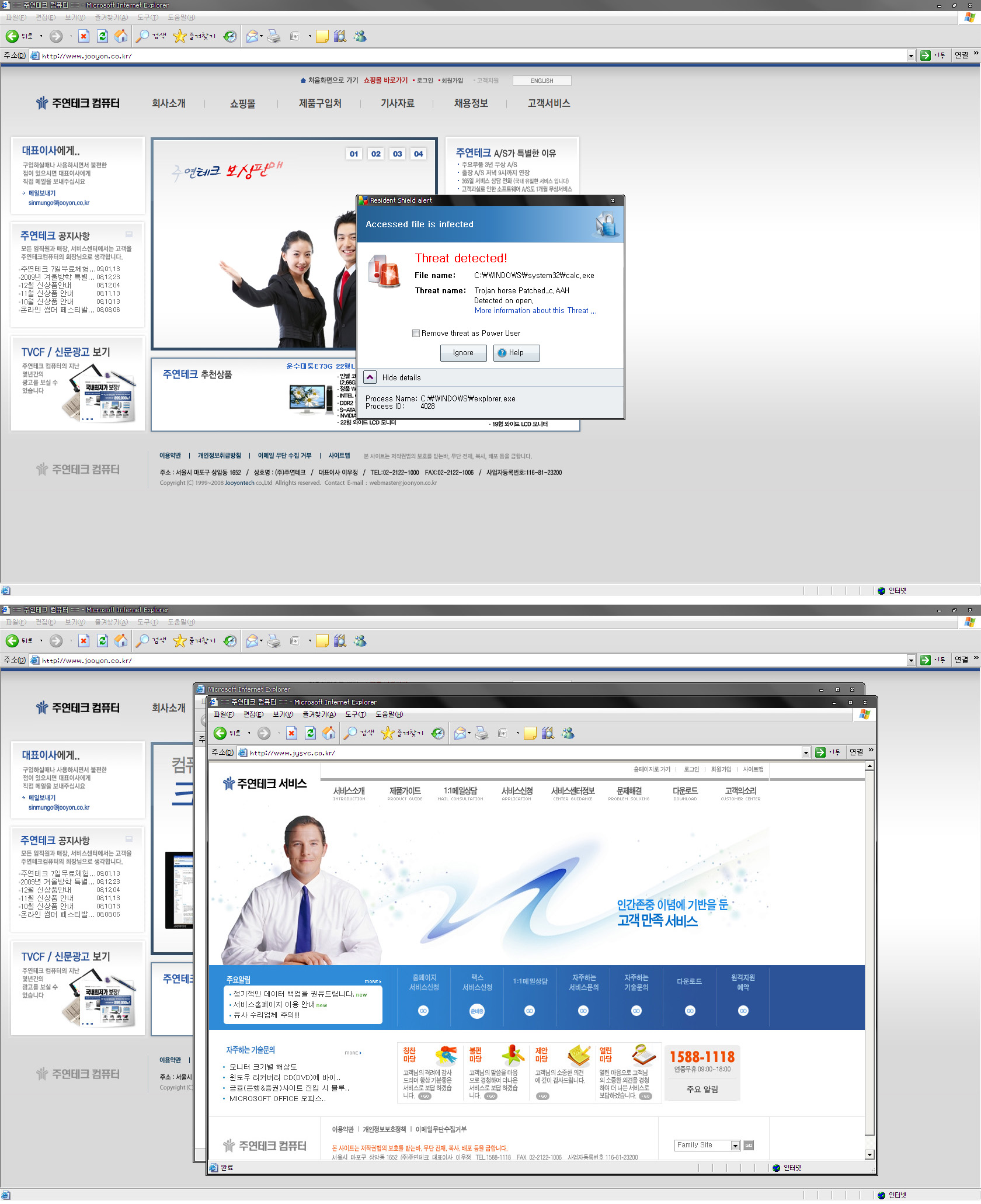The image size is (981, 1204).
Task: Click scroll up arrow in jysvc.co.kr popup
Action: tap(869, 766)
